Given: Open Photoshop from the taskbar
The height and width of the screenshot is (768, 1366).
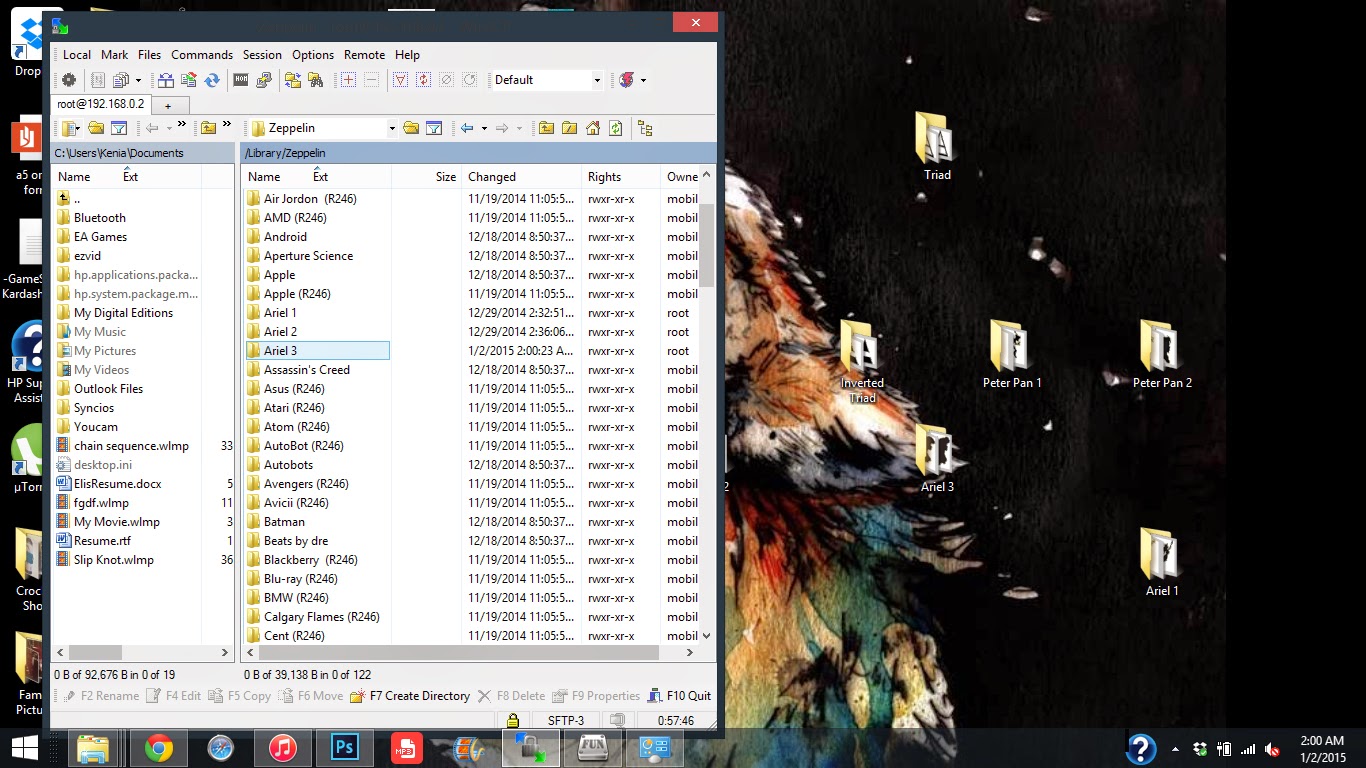Looking at the screenshot, I should (345, 748).
